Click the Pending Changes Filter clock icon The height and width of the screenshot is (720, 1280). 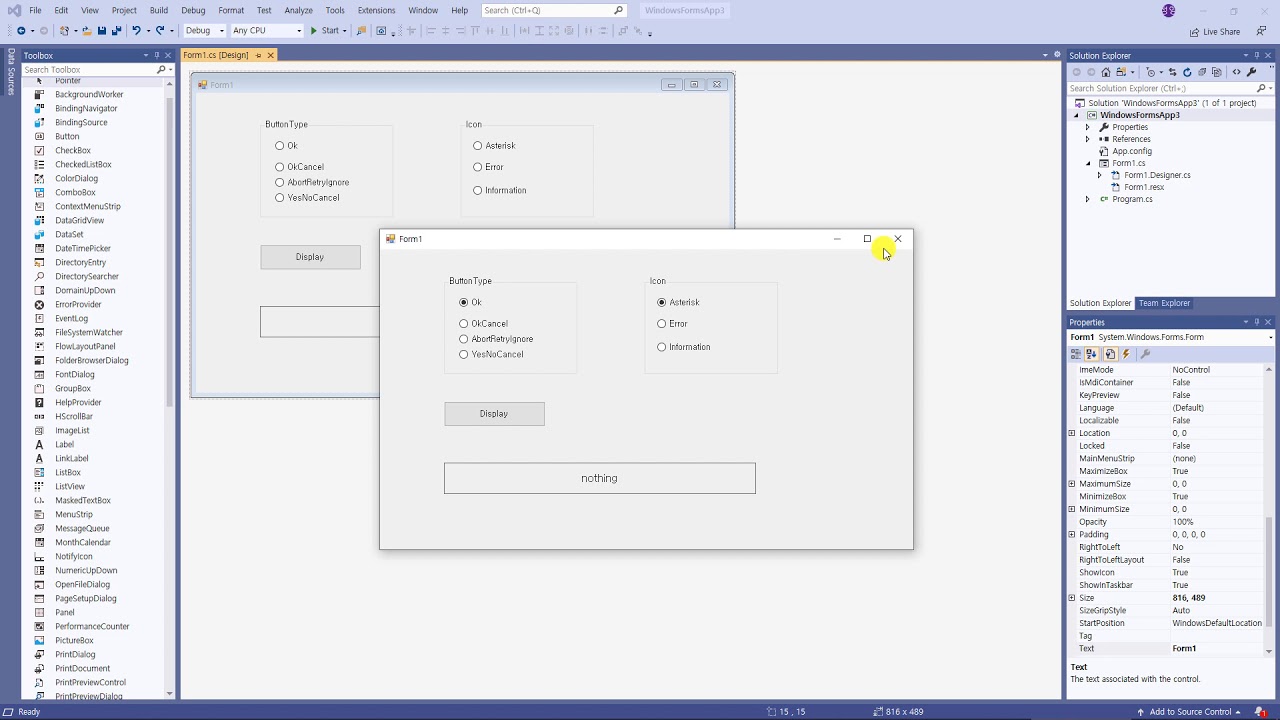pos(1151,72)
